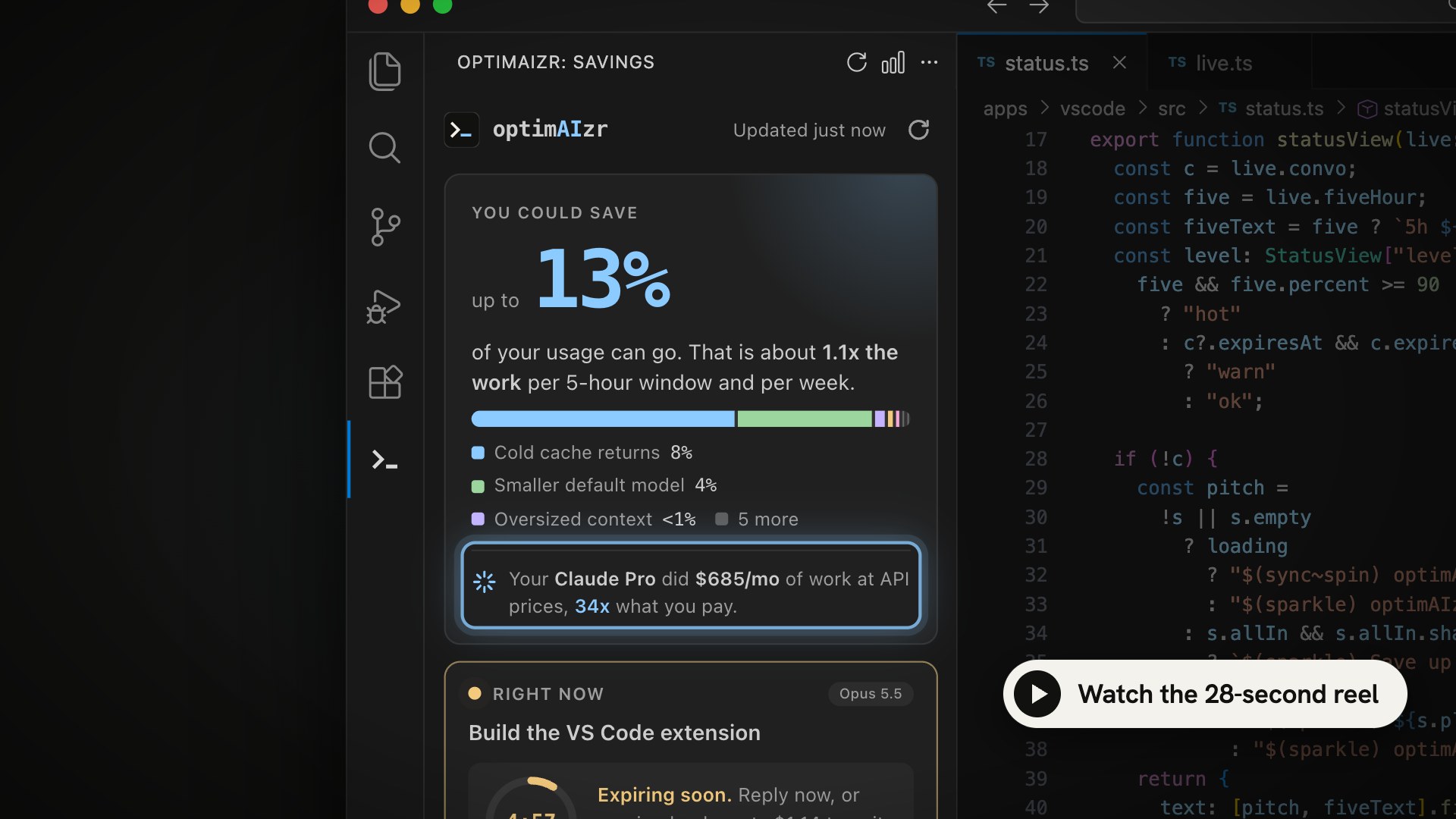Click the Watch the 28-second reel label
Screen dimensions: 1456x819
click(x=1228, y=694)
